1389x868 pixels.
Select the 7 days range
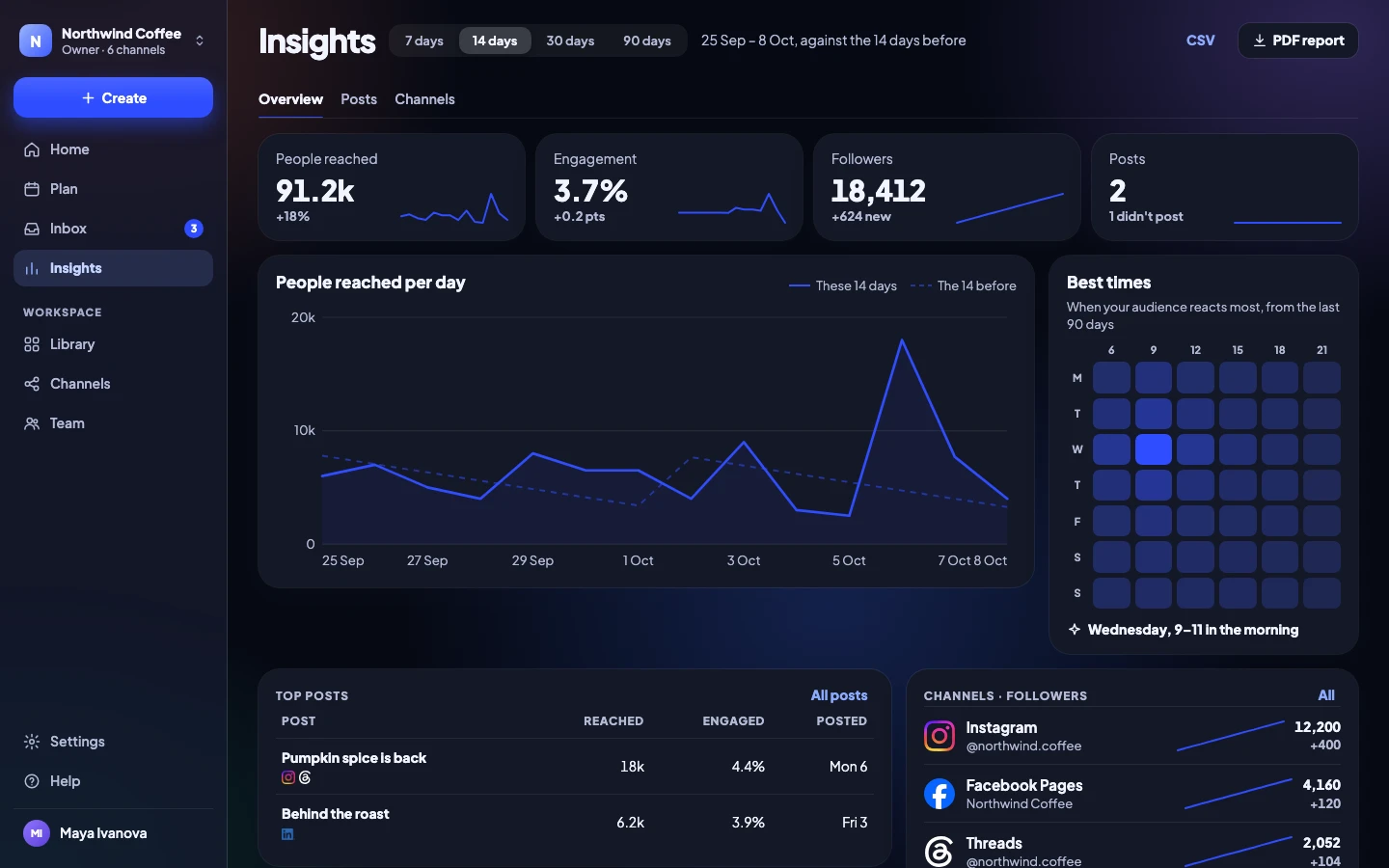coord(424,41)
